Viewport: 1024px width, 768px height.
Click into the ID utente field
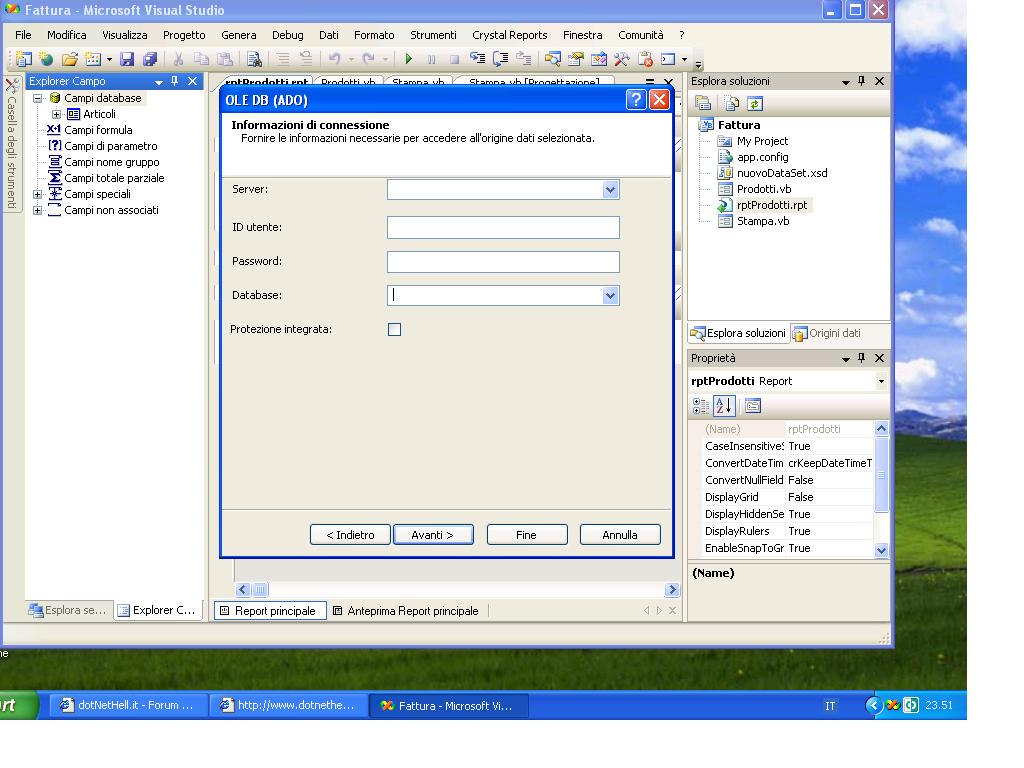(503, 228)
